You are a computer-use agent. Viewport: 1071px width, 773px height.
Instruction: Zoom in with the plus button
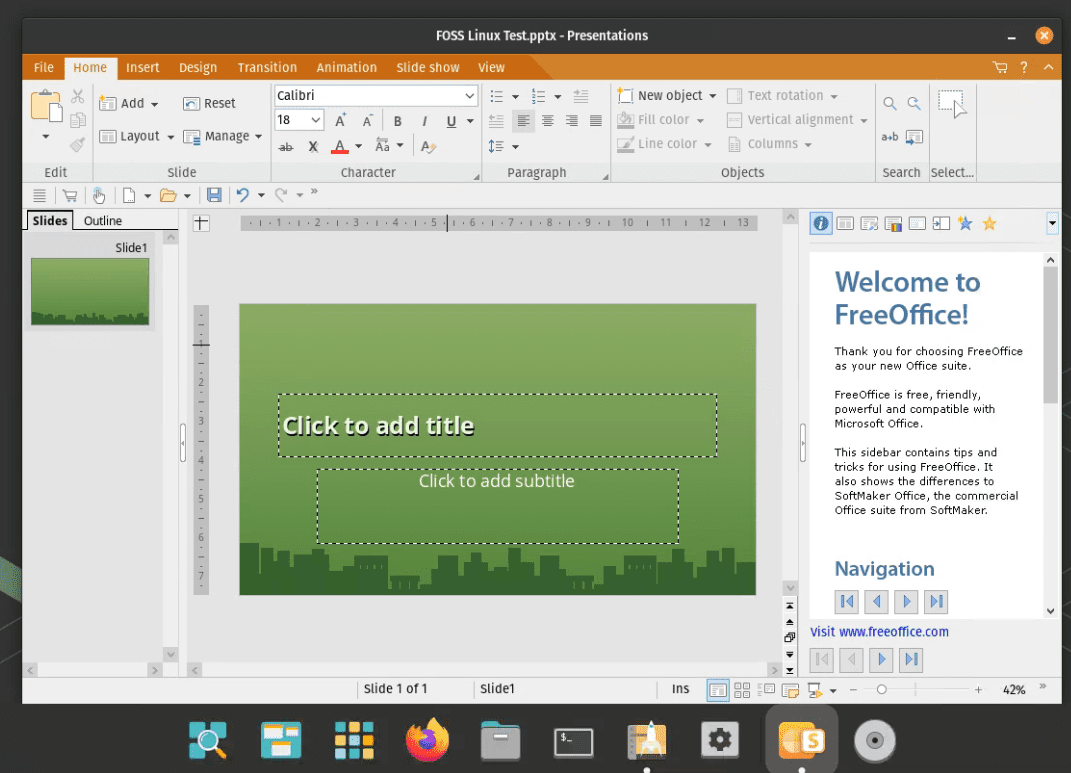(x=978, y=690)
